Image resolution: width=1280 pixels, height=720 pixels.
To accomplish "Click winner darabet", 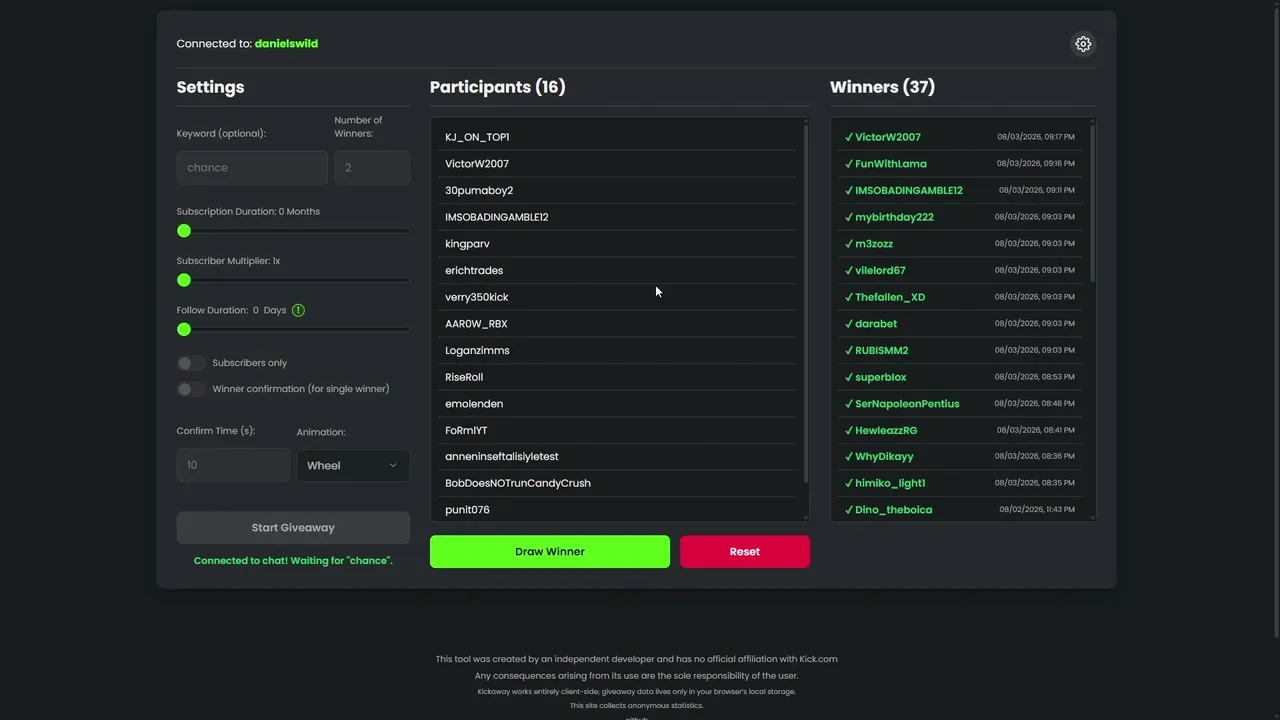I will coord(876,324).
